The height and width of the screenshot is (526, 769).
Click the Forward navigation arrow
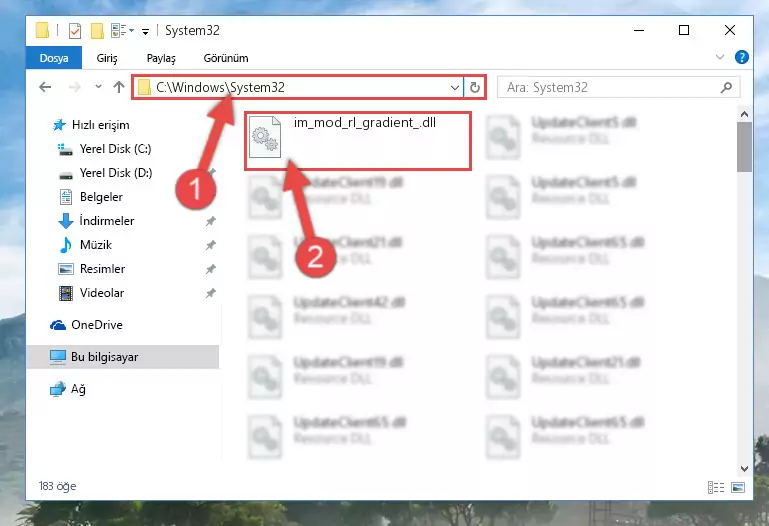click(x=75, y=87)
